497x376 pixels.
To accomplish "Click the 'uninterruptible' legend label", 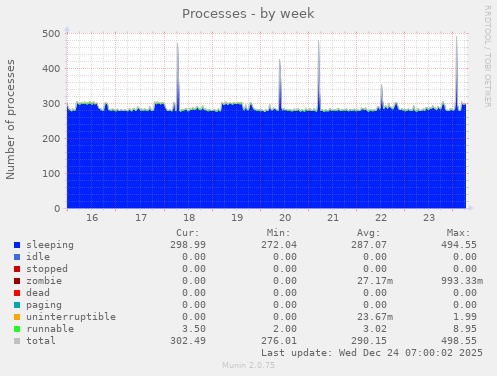I will tap(71, 317).
